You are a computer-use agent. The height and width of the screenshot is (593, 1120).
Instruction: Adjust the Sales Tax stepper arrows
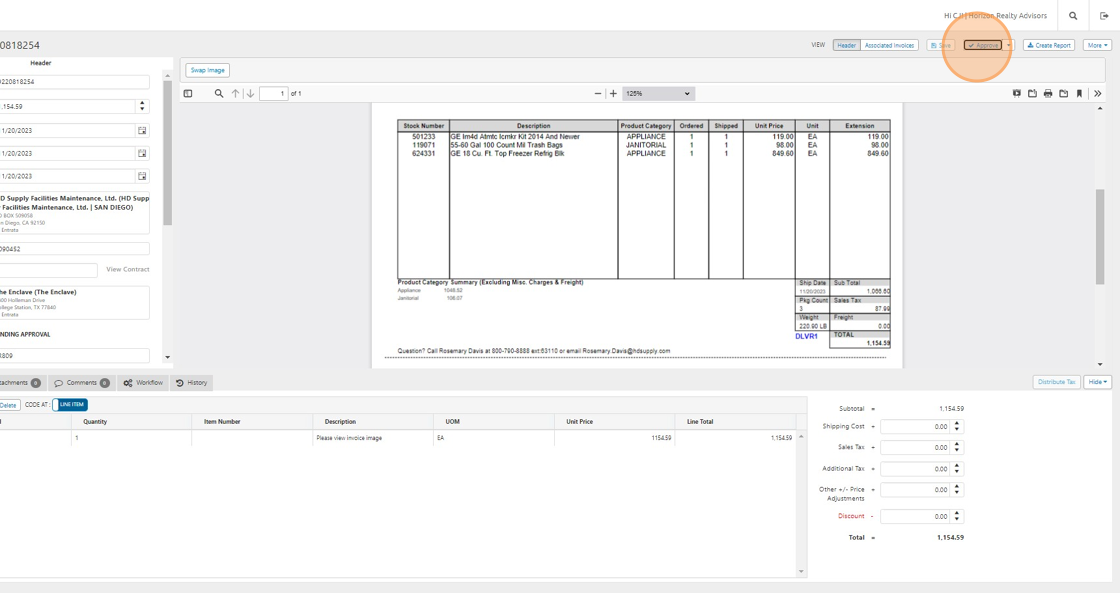pyautogui.click(x=957, y=447)
